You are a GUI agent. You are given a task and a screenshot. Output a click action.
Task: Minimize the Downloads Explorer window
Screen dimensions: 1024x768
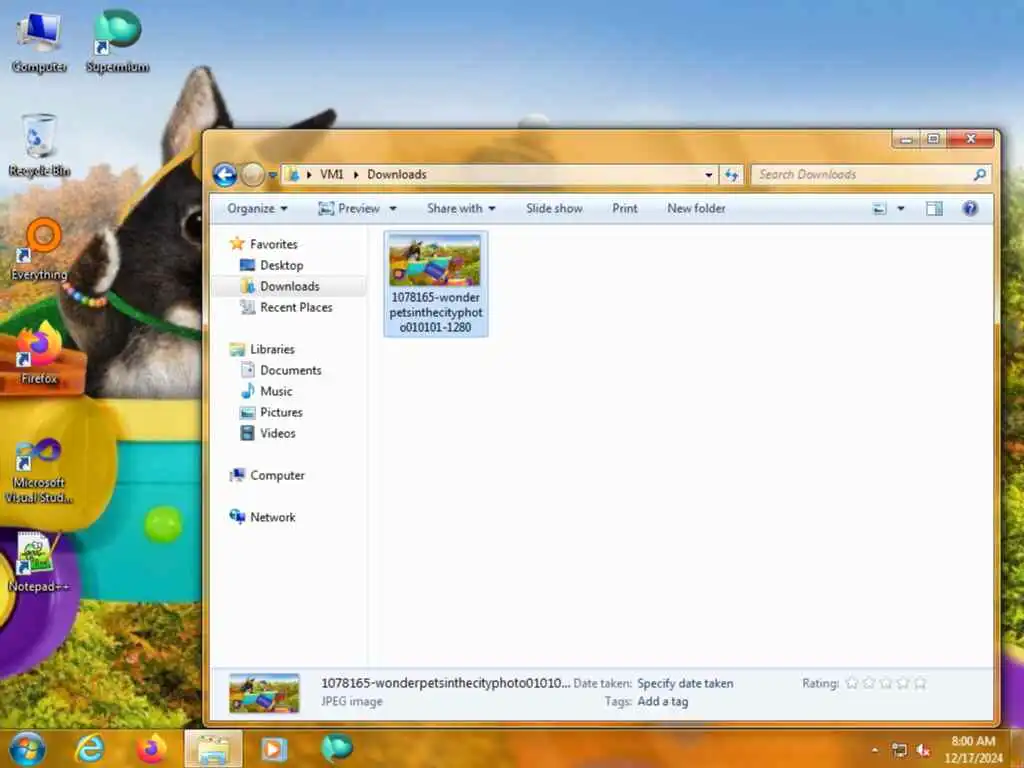pos(906,139)
